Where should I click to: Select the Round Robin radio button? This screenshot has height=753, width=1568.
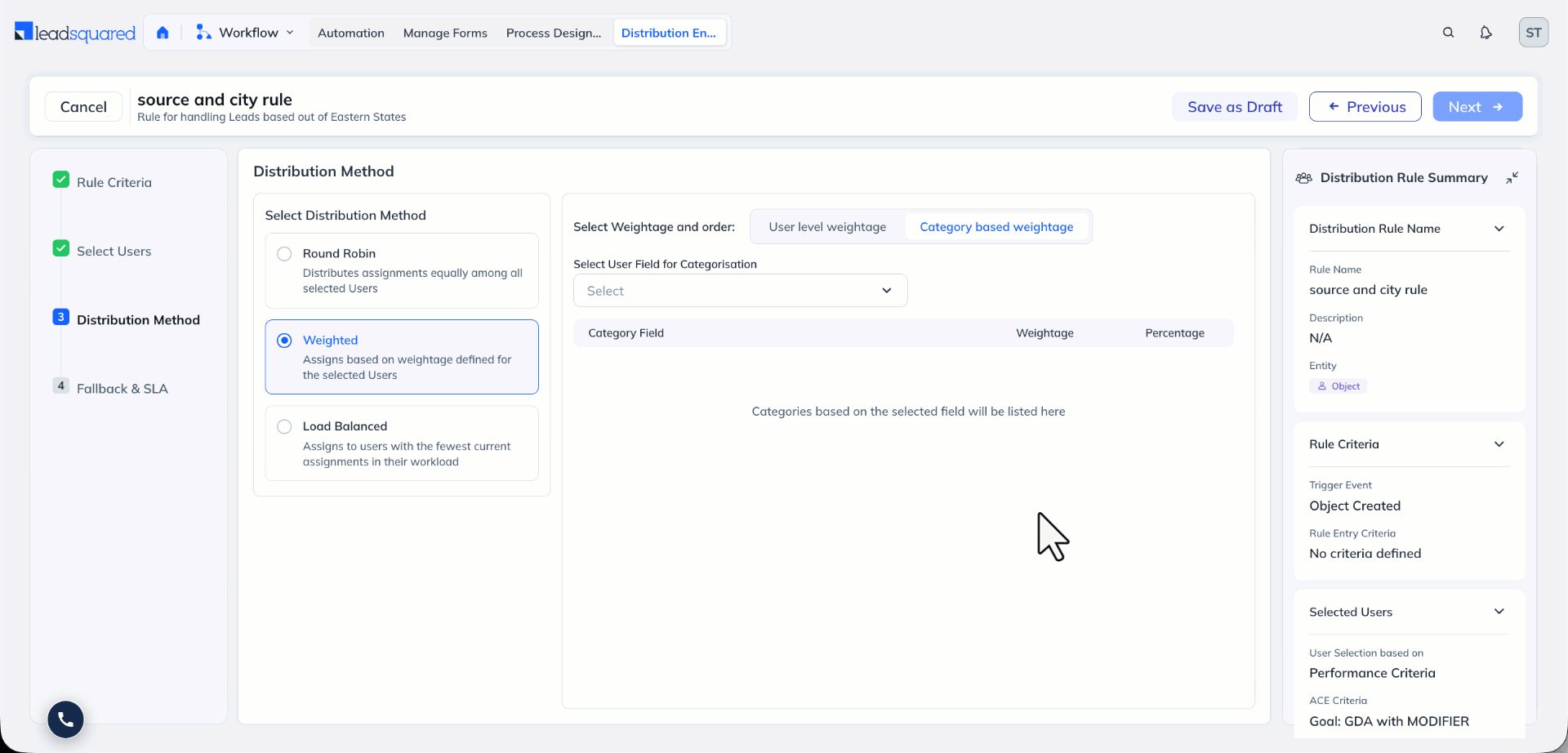coord(284,254)
